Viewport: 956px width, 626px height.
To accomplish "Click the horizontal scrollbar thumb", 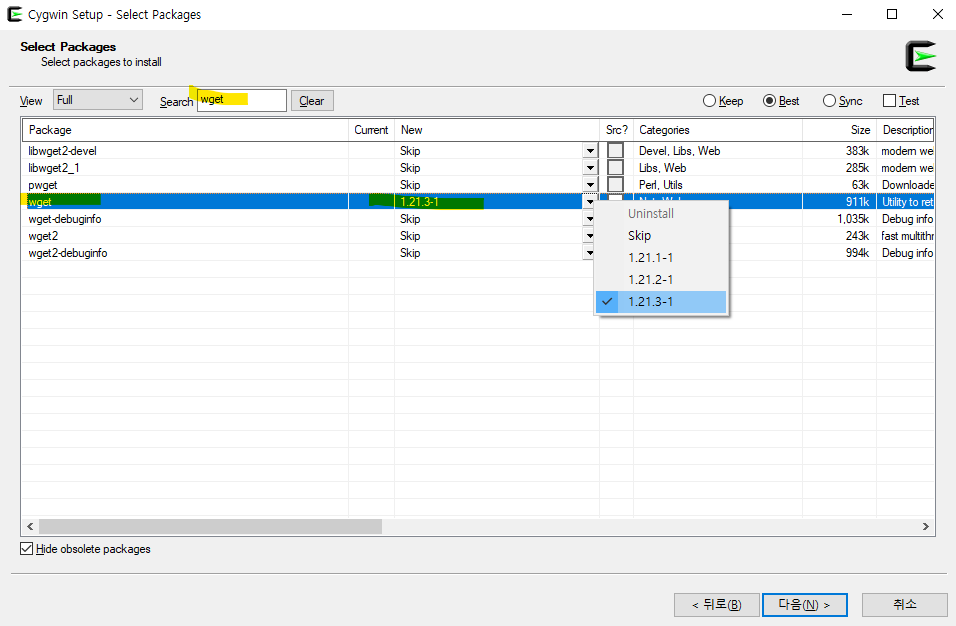I will 210,526.
